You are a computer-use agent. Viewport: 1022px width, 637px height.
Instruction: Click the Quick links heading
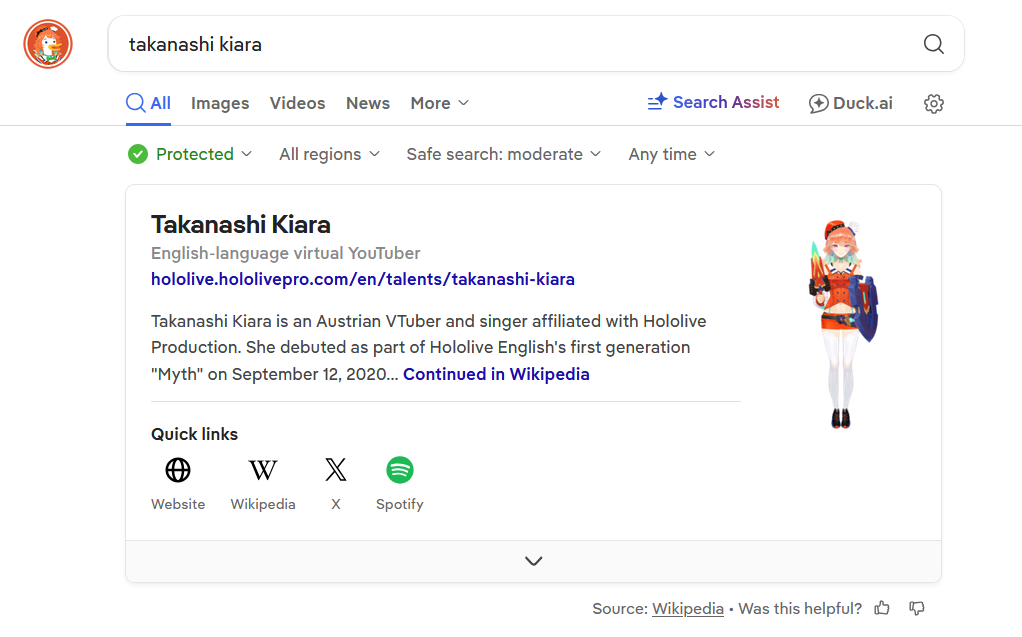[194, 434]
